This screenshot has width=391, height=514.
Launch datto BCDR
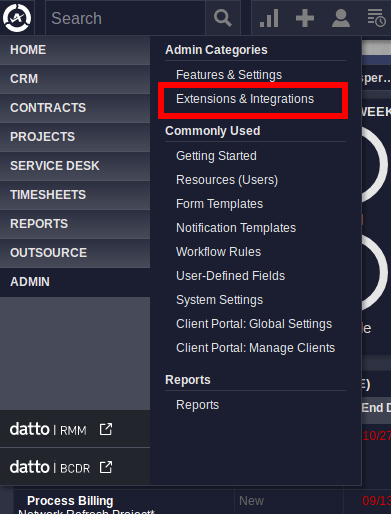tap(75, 467)
